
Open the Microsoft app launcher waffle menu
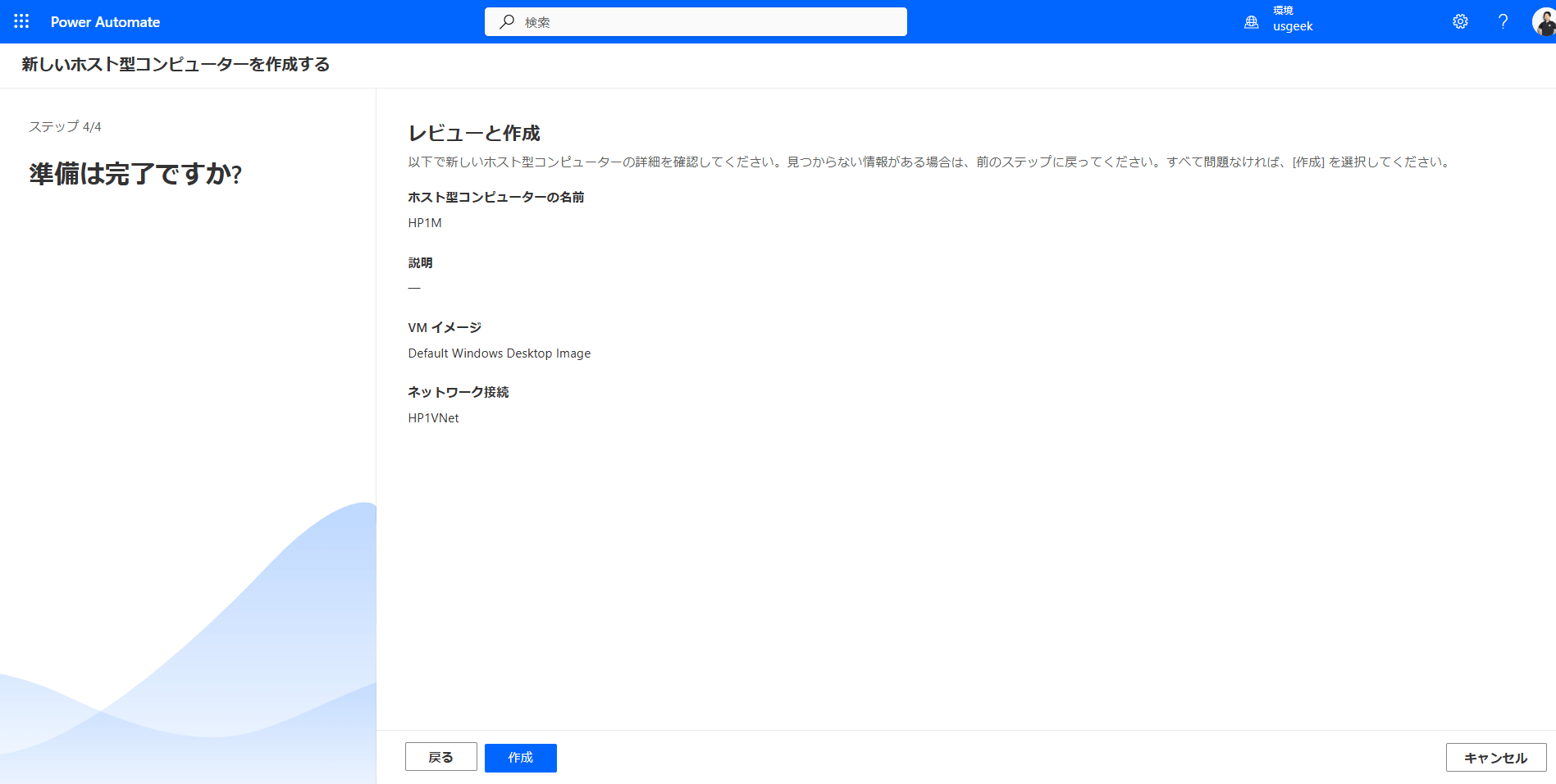tap(21, 21)
